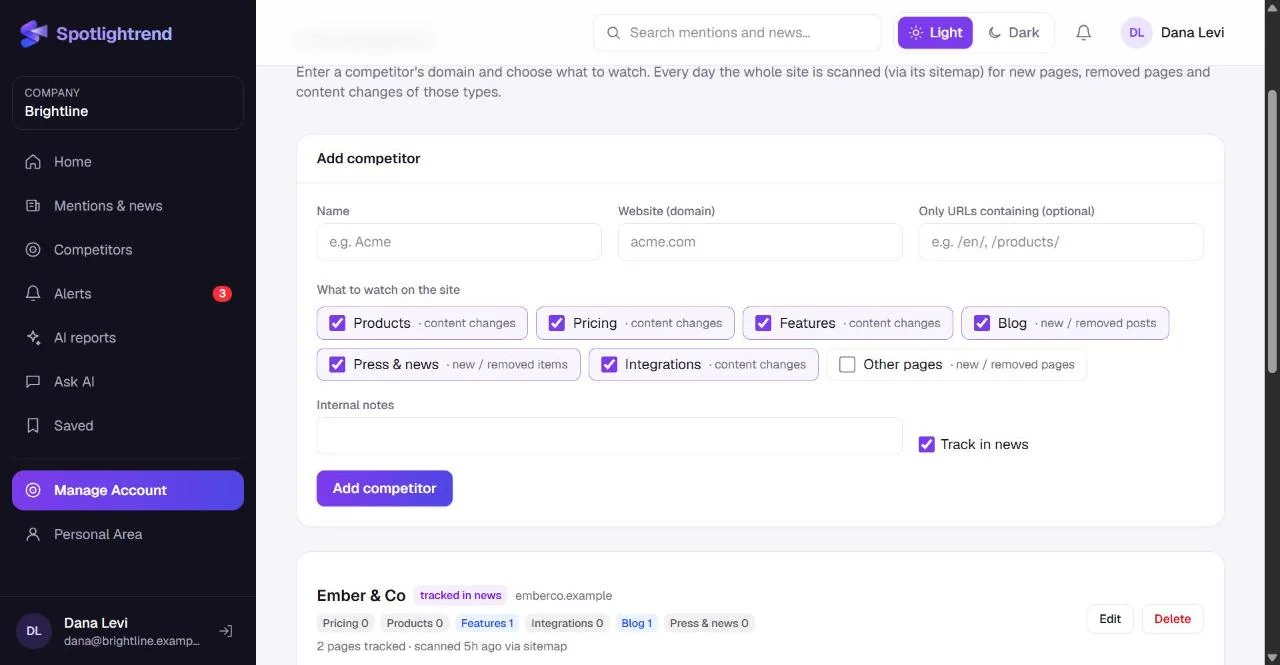Image resolution: width=1280 pixels, height=665 pixels.
Task: Click the Spotlightrend logo icon
Action: pos(34,34)
